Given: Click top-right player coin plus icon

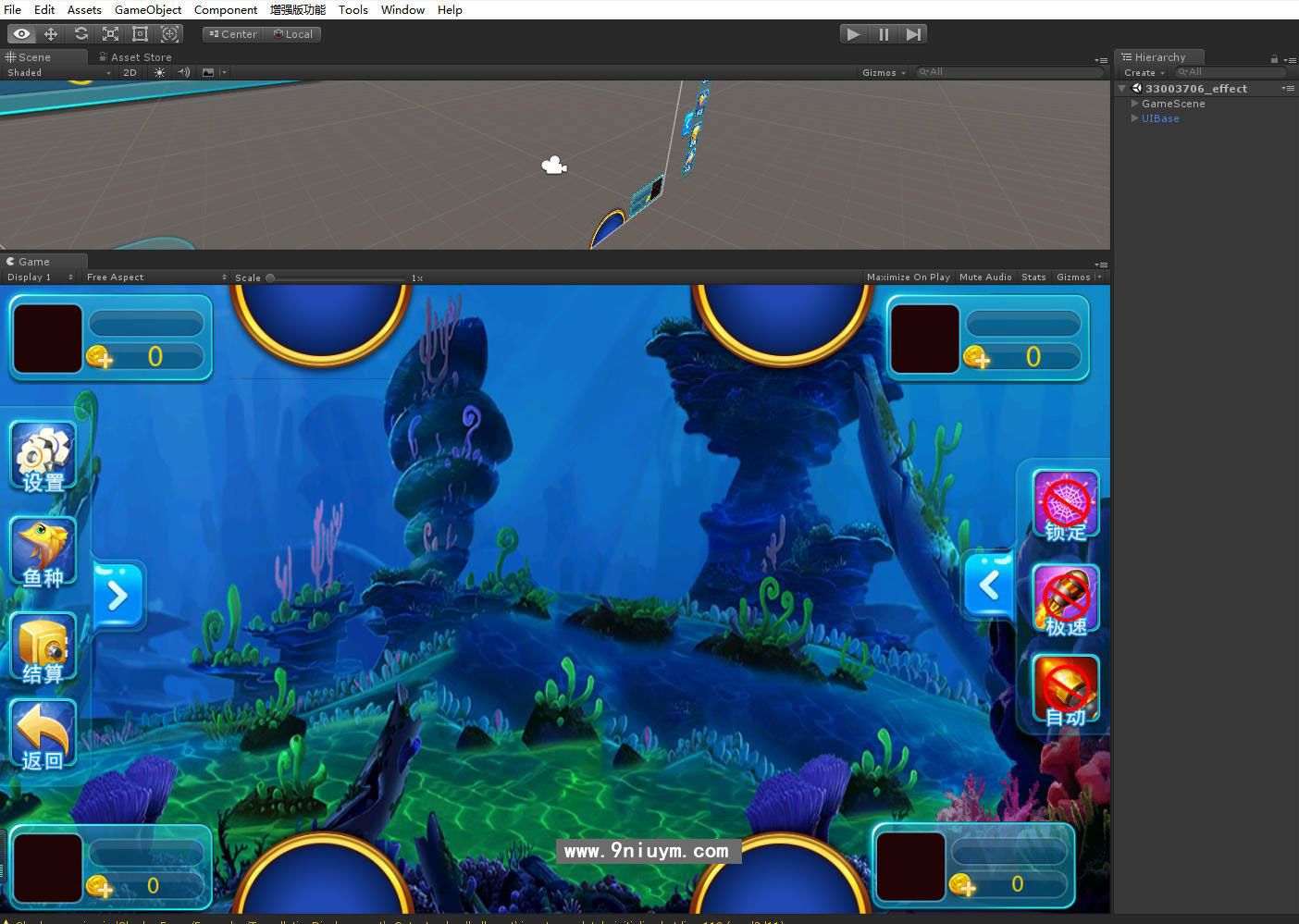Looking at the screenshot, I should click(x=976, y=357).
